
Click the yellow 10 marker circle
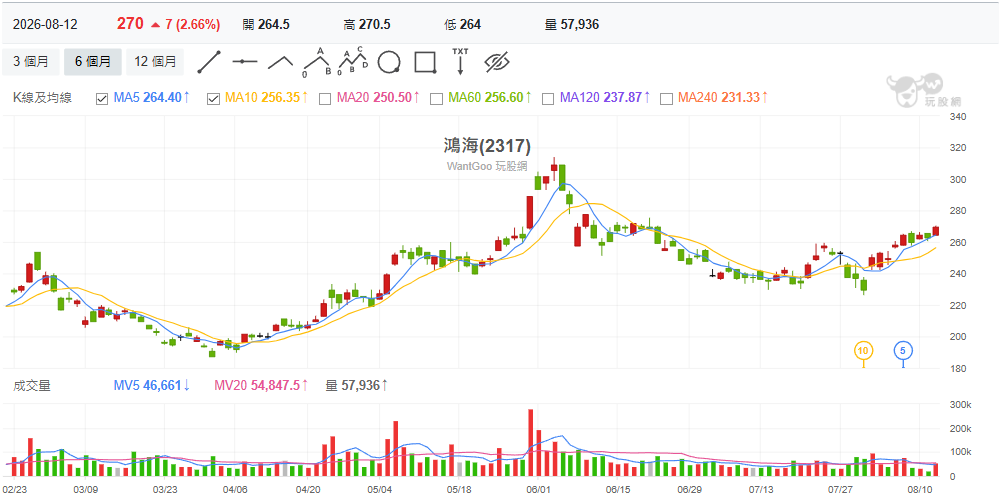[x=863, y=350]
